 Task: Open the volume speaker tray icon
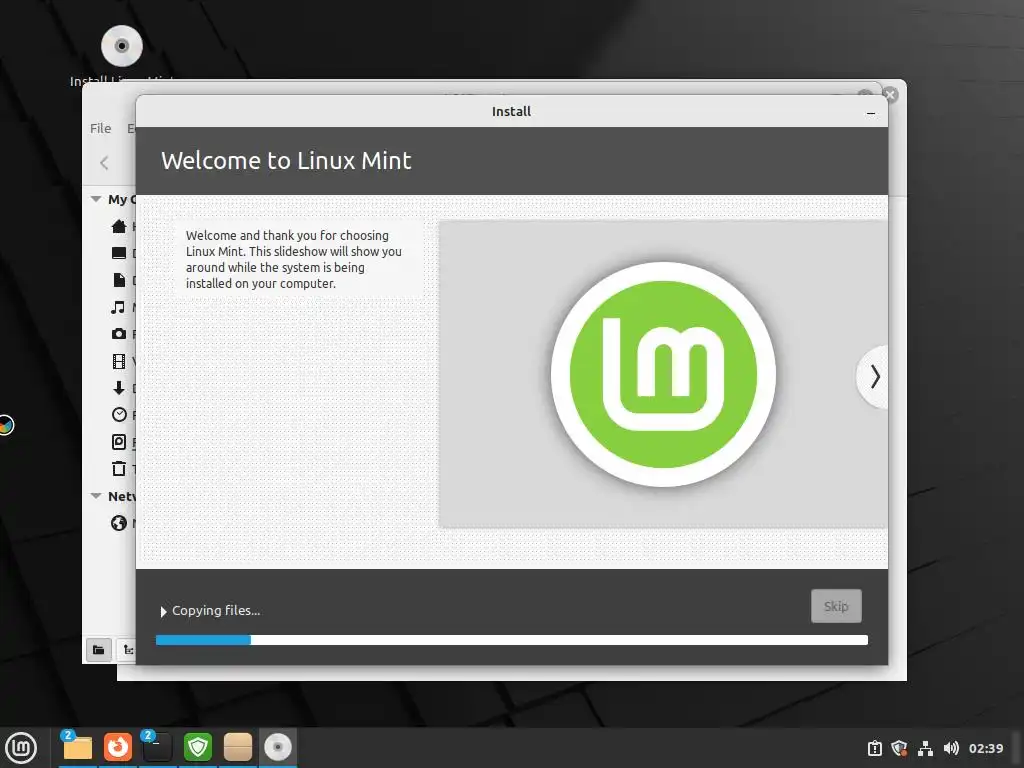pyautogui.click(x=951, y=748)
